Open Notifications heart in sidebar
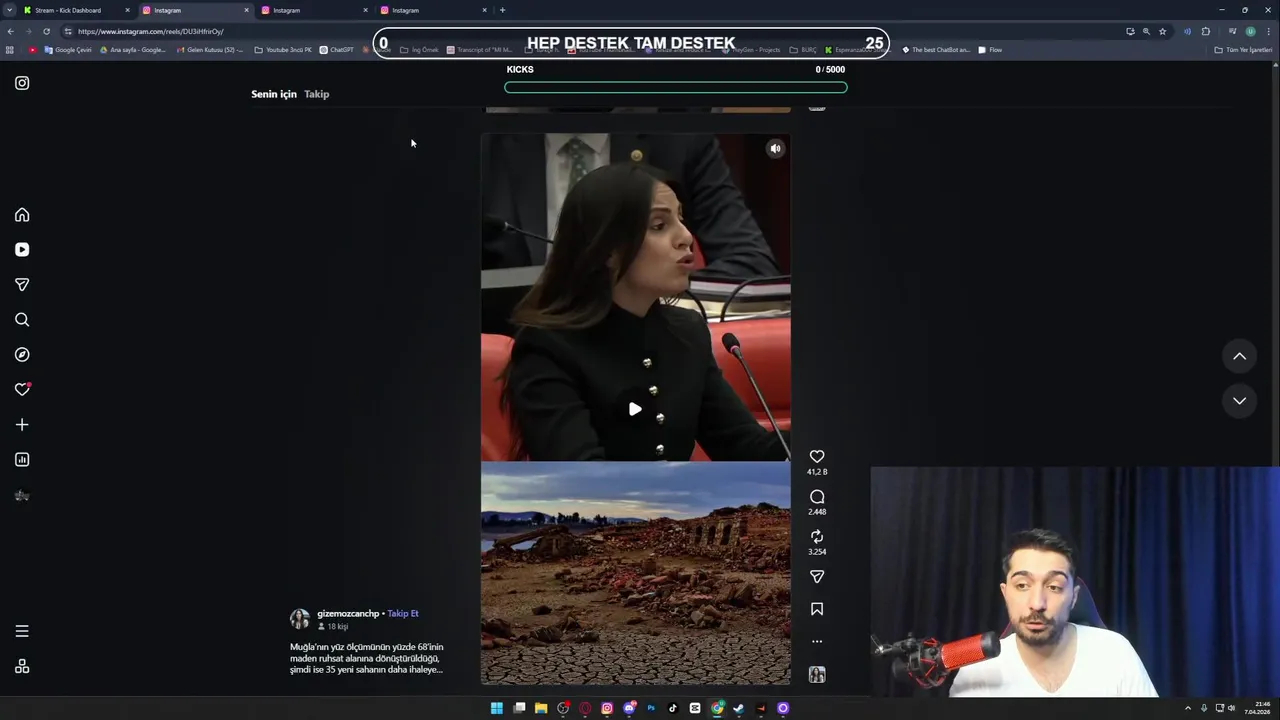 (x=22, y=390)
